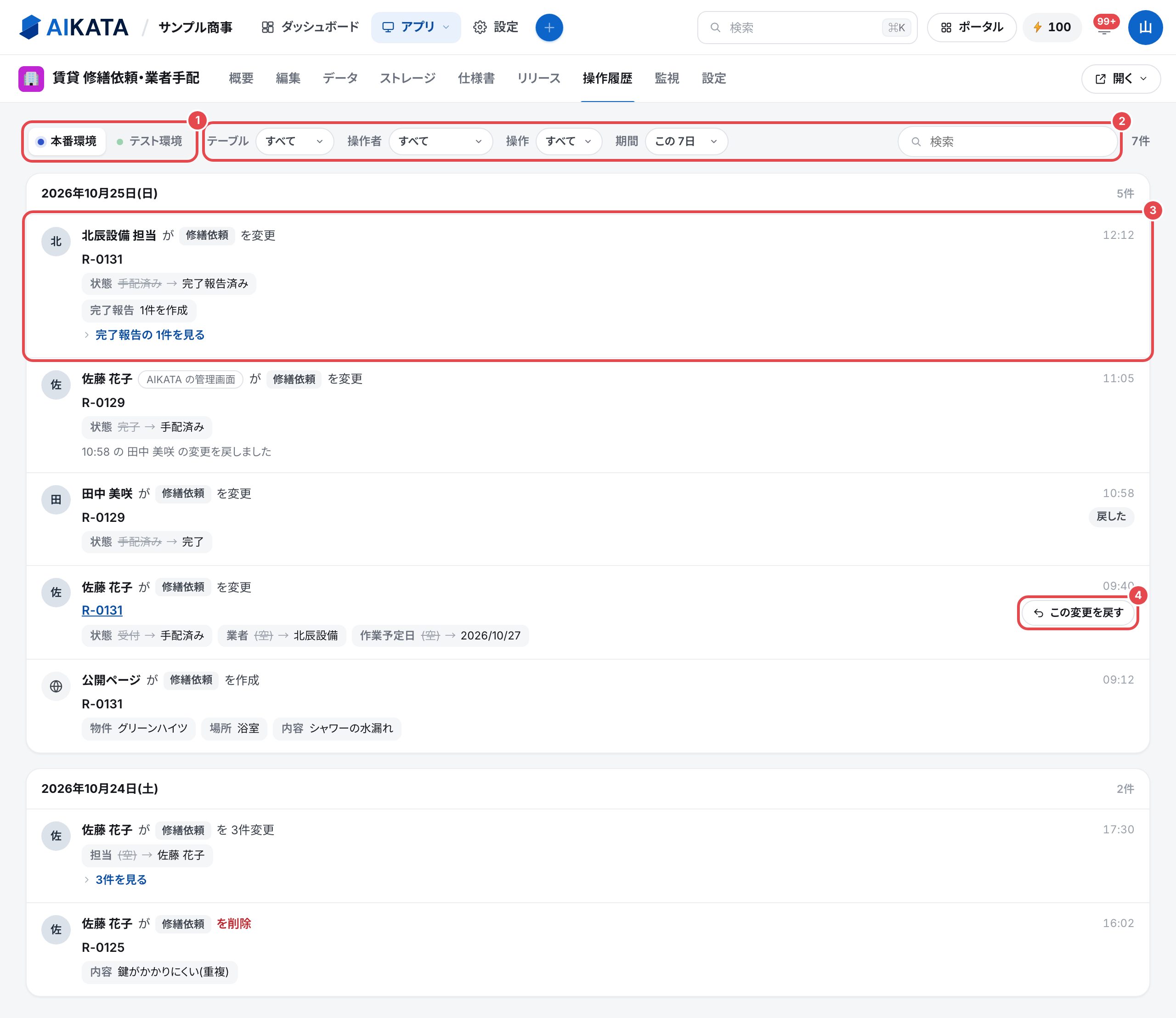
Task: Focus the history 検索 filter field
Action: (x=1008, y=141)
